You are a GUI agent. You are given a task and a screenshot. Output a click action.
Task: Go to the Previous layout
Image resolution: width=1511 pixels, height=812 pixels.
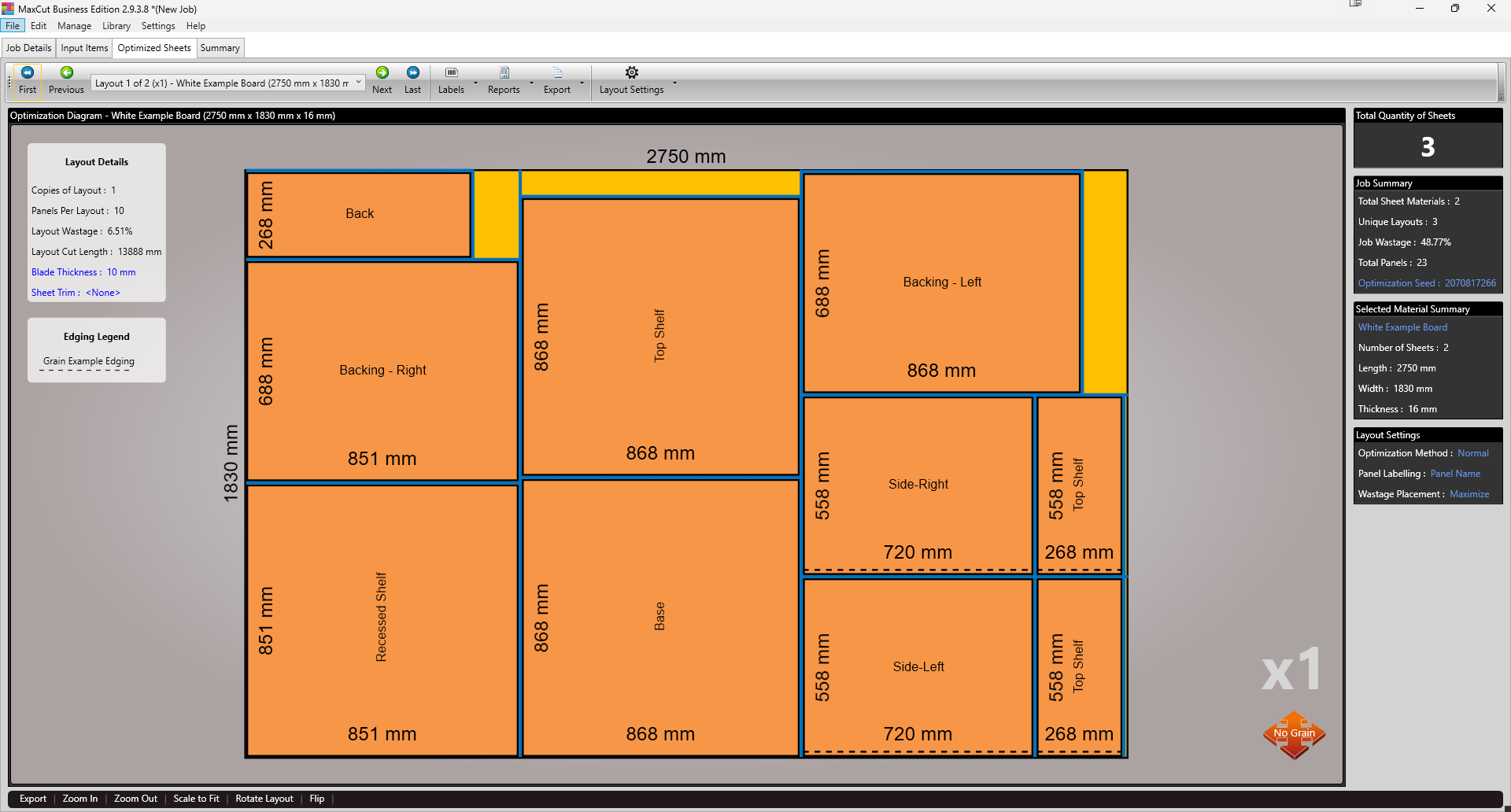point(66,80)
